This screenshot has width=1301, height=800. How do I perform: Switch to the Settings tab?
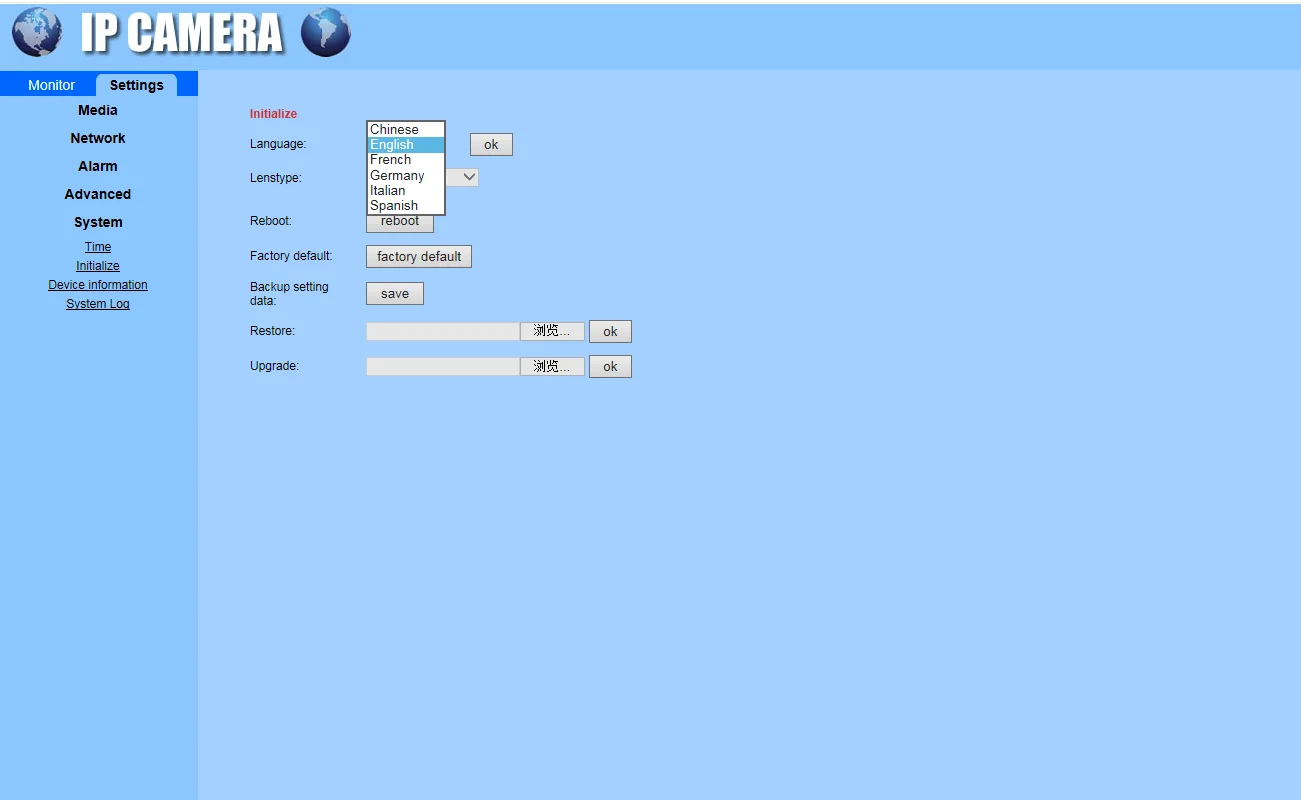point(136,85)
